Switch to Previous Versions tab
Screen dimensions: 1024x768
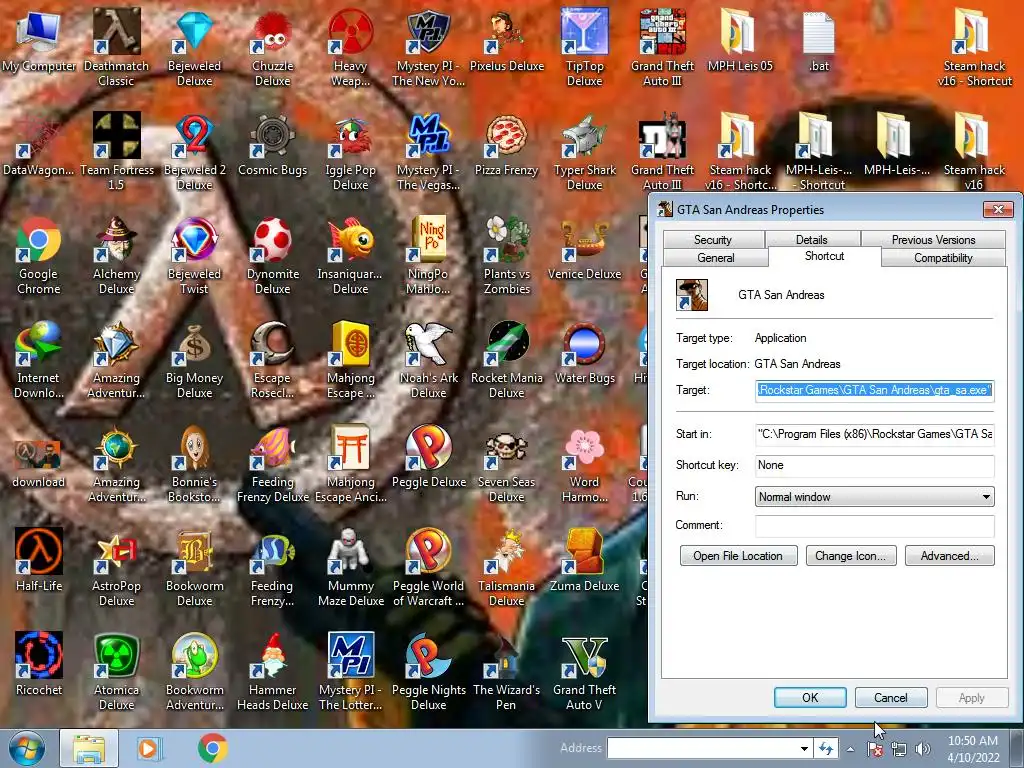933,240
